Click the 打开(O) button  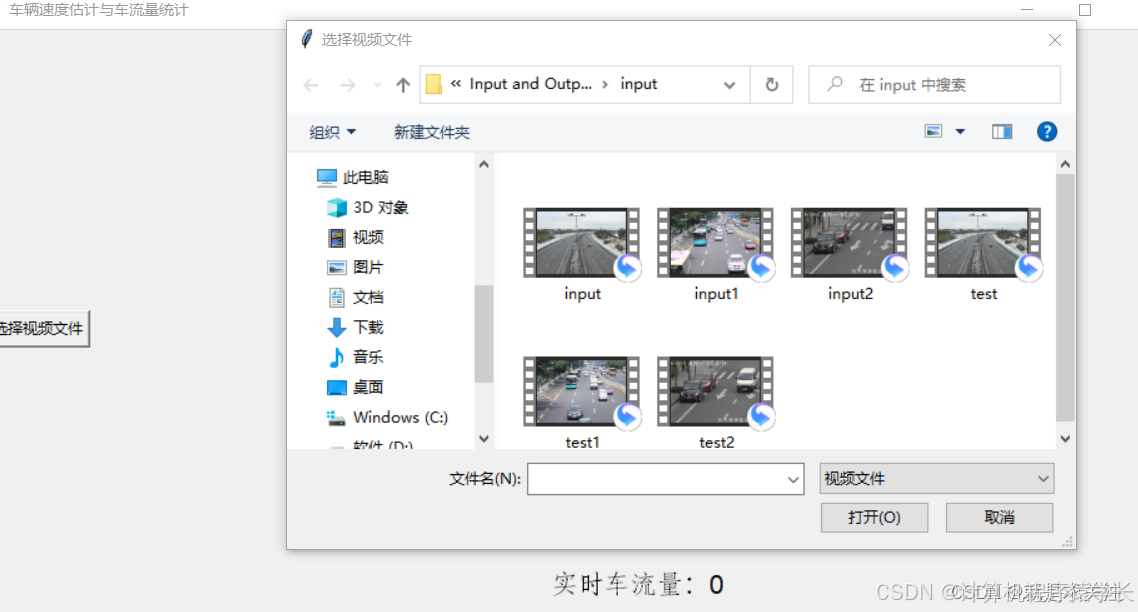[x=874, y=517]
